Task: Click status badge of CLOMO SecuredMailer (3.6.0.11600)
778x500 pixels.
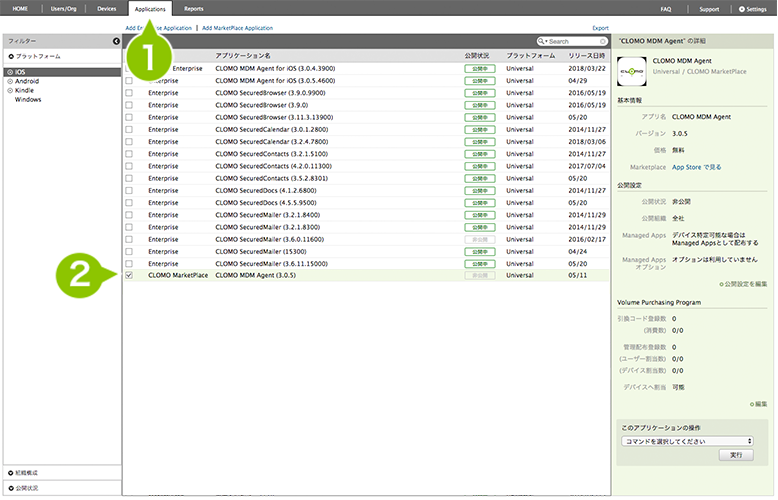Action: click(x=480, y=240)
